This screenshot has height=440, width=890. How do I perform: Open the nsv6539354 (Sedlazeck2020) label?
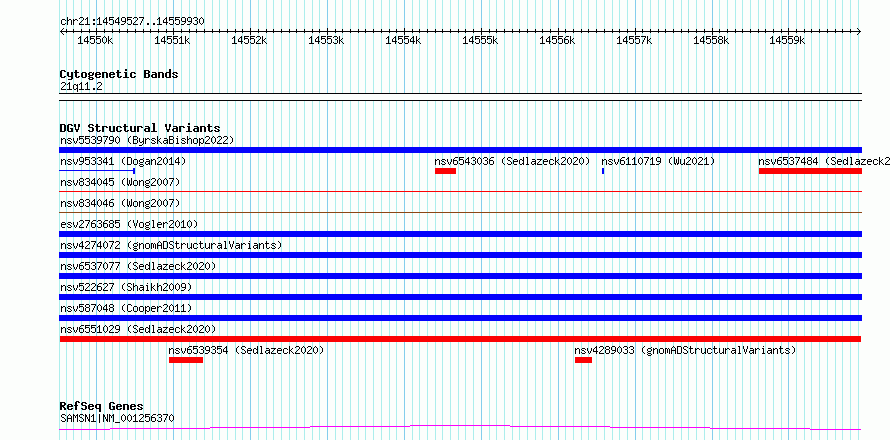click(x=246, y=350)
